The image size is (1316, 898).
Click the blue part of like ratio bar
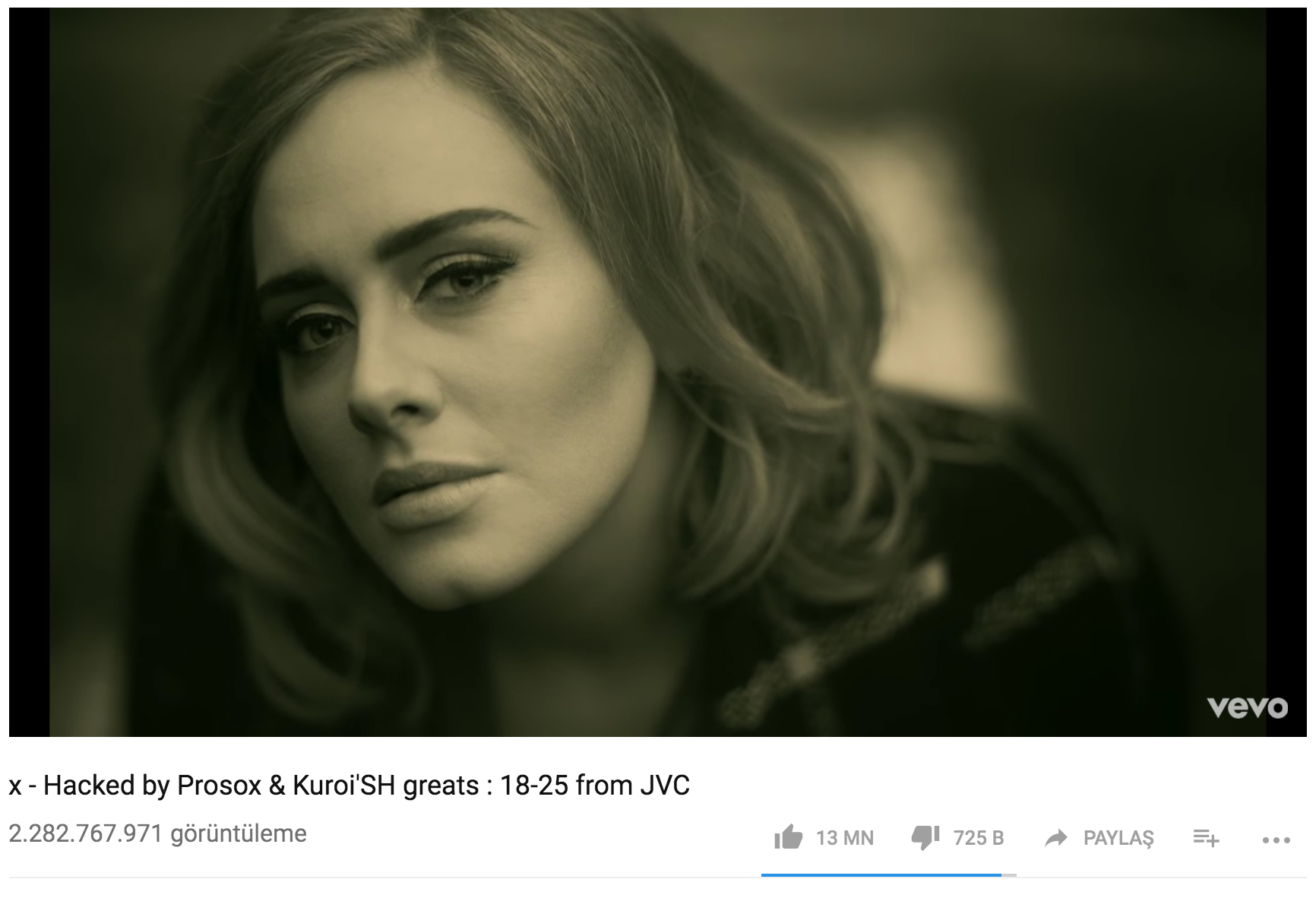coord(881,875)
